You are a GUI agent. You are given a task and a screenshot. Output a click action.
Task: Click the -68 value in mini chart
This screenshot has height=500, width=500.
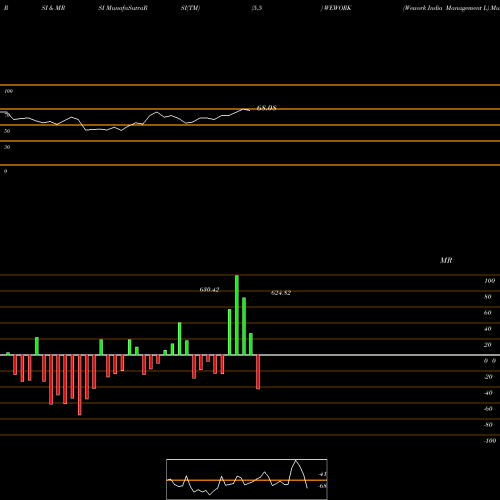(322, 486)
